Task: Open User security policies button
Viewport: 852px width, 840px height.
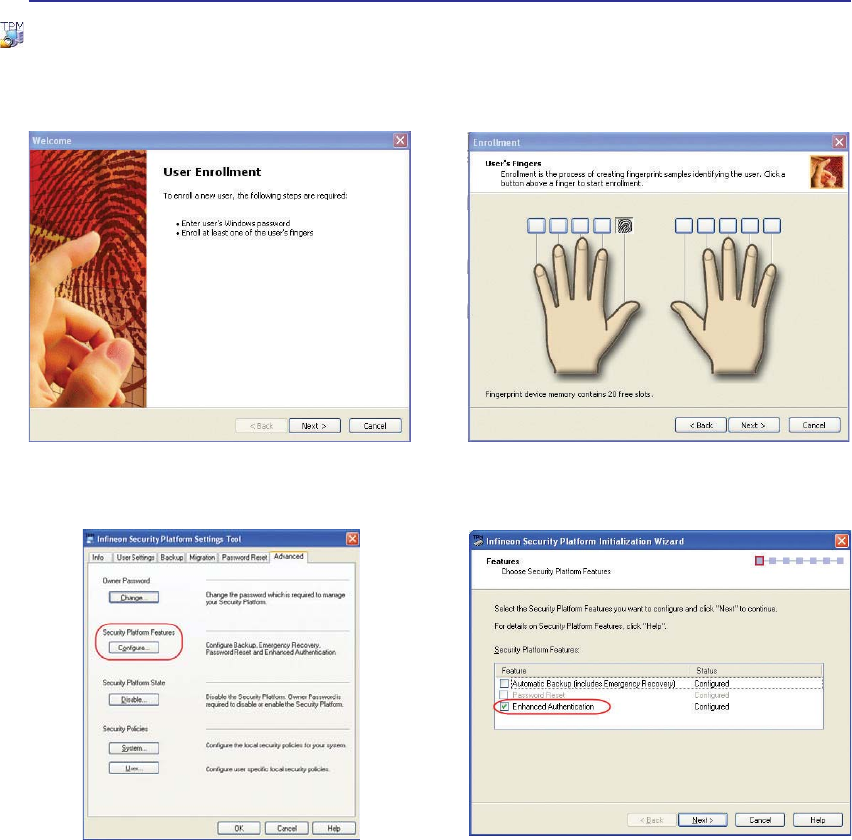Action: tap(134, 768)
